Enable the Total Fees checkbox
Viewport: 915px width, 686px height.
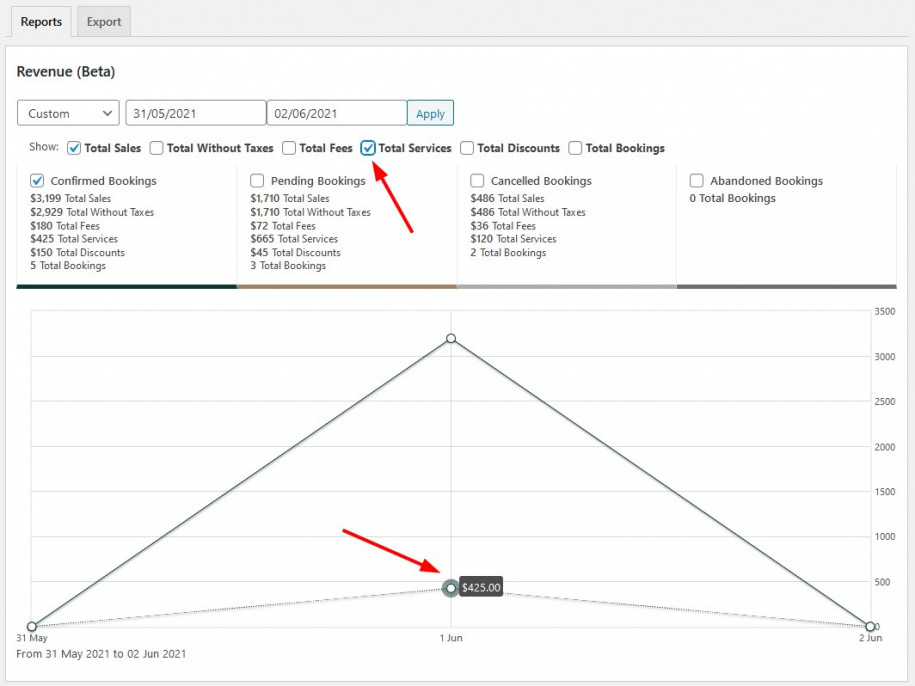(x=288, y=148)
